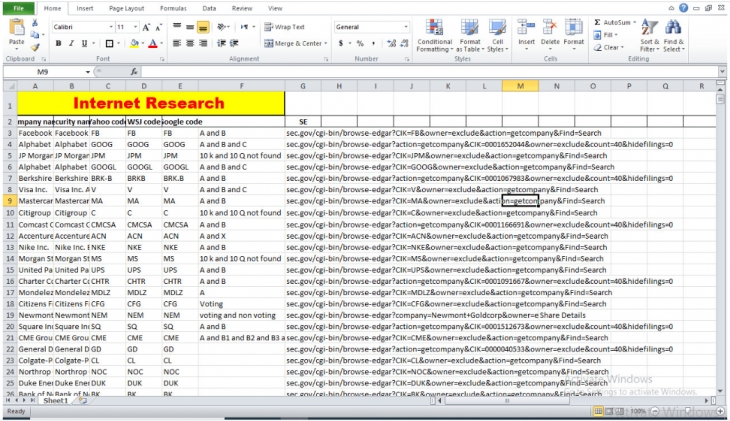Click Increase Indent icon
The width and height of the screenshot is (730, 421).
[234, 43]
